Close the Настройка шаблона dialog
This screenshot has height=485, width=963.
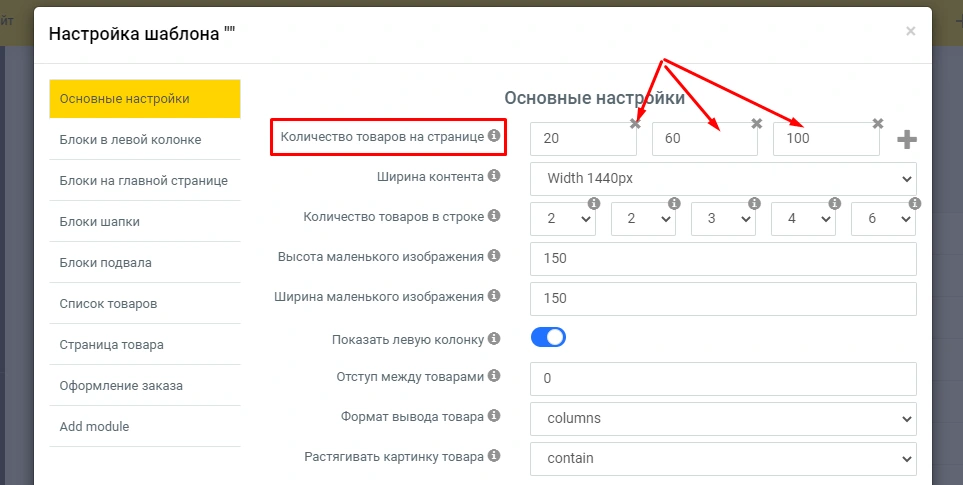pyautogui.click(x=910, y=32)
